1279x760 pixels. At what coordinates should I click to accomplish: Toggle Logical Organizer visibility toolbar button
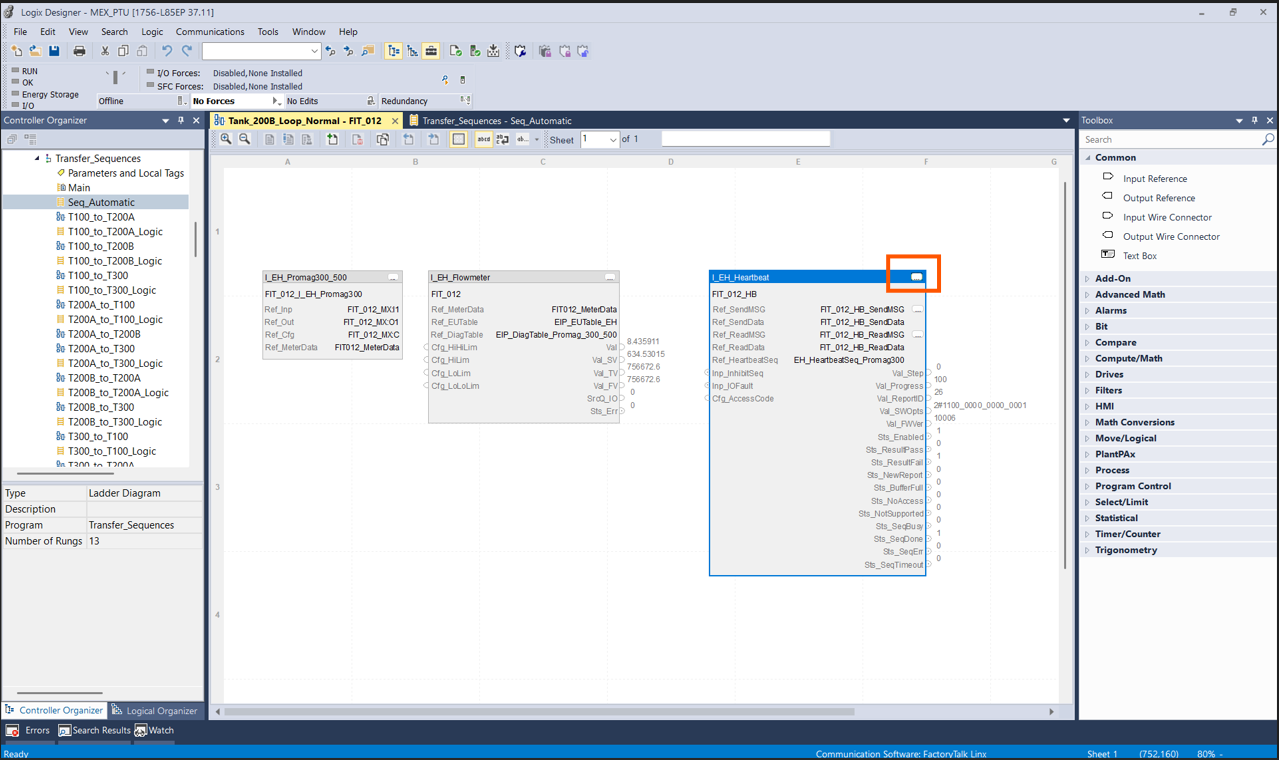(412, 51)
